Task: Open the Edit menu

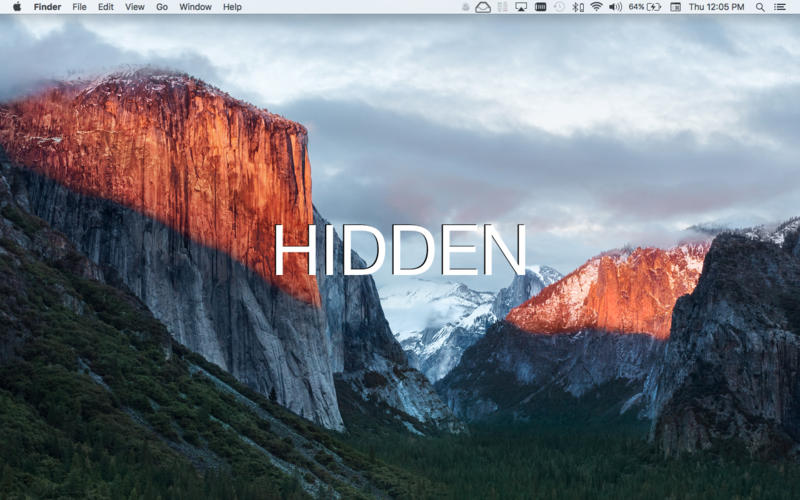Action: 106,7
